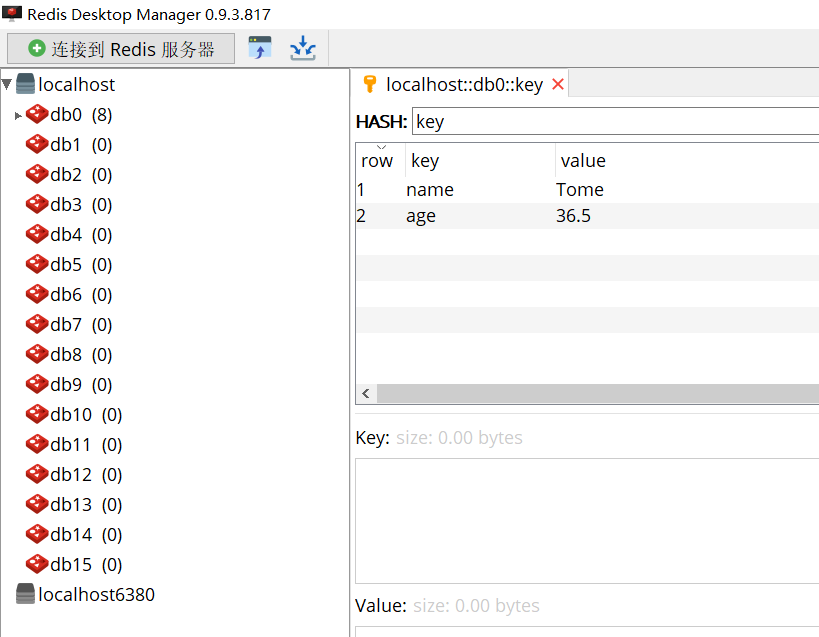
Task: Click the 'db0 (8)' tree label
Action: tap(81, 114)
